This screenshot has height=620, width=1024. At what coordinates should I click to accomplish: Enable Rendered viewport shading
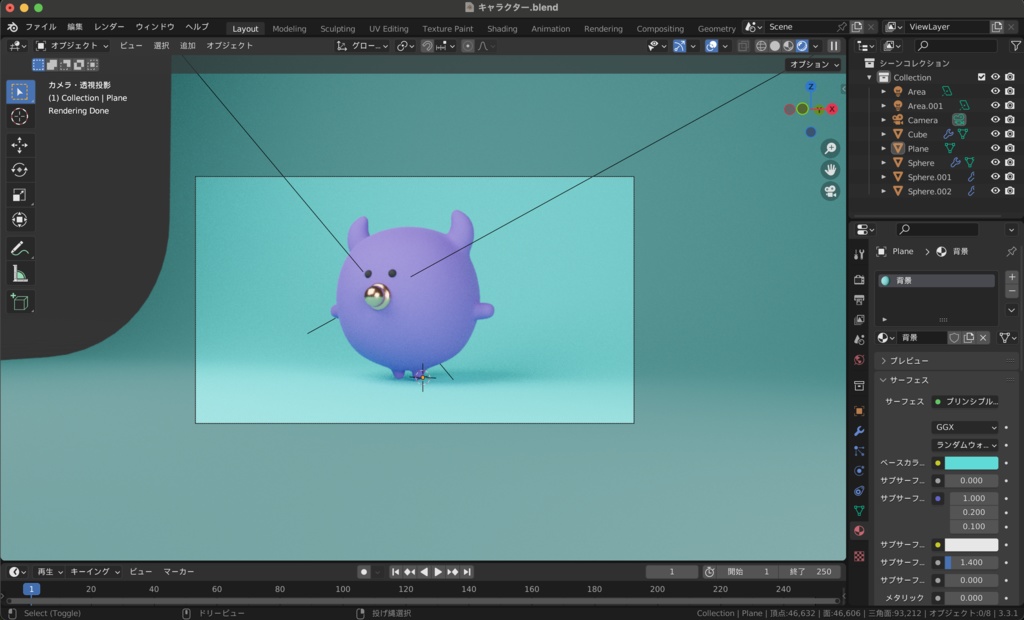click(802, 46)
